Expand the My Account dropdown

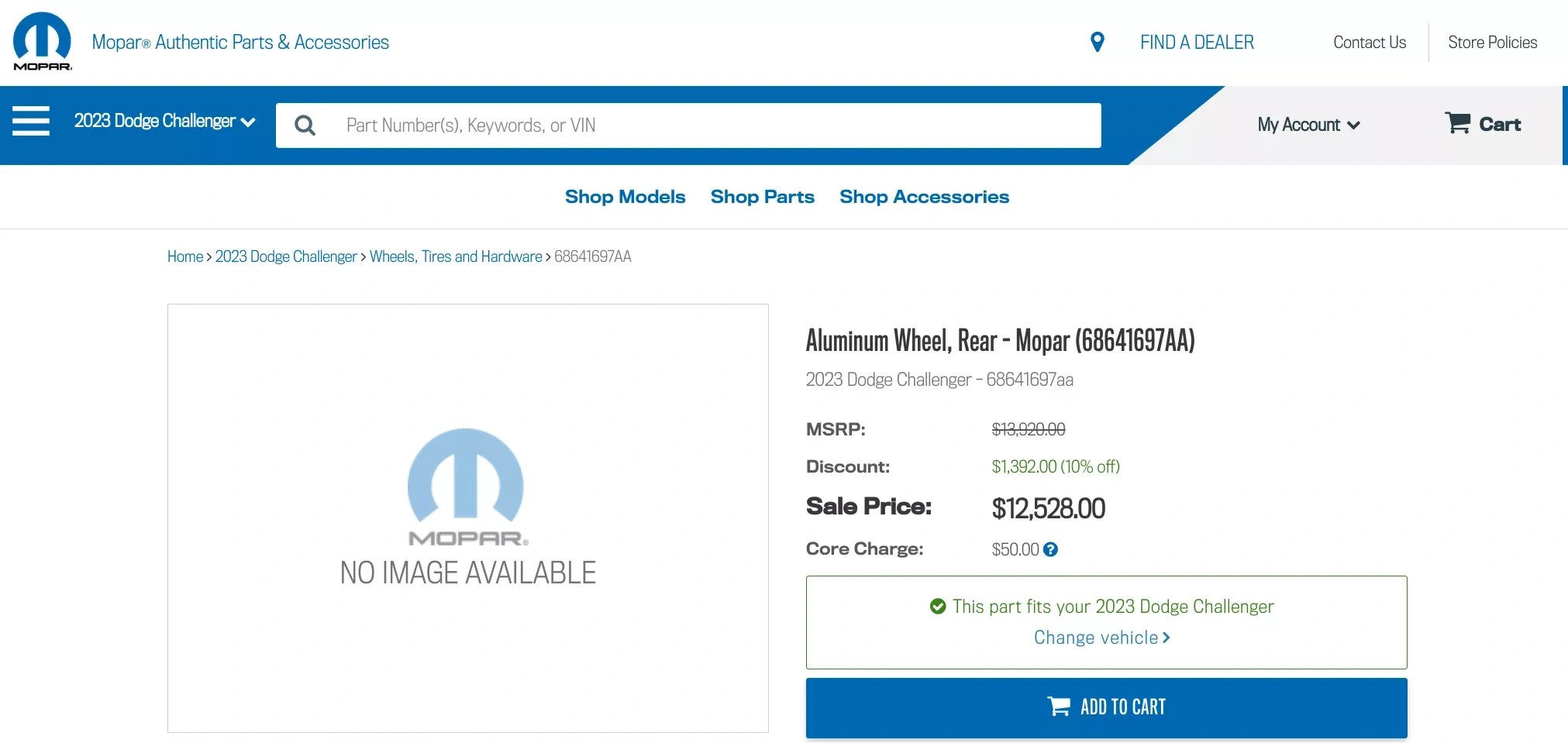(1308, 125)
